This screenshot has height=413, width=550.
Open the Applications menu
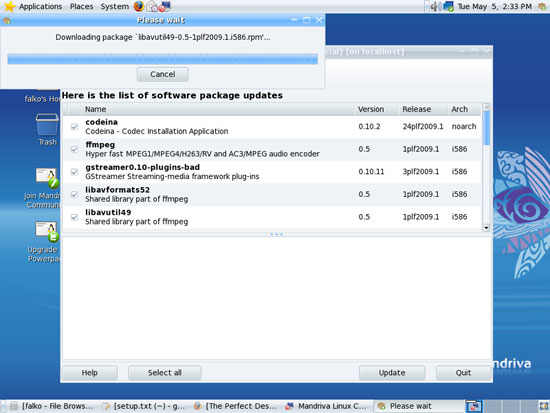pos(40,6)
